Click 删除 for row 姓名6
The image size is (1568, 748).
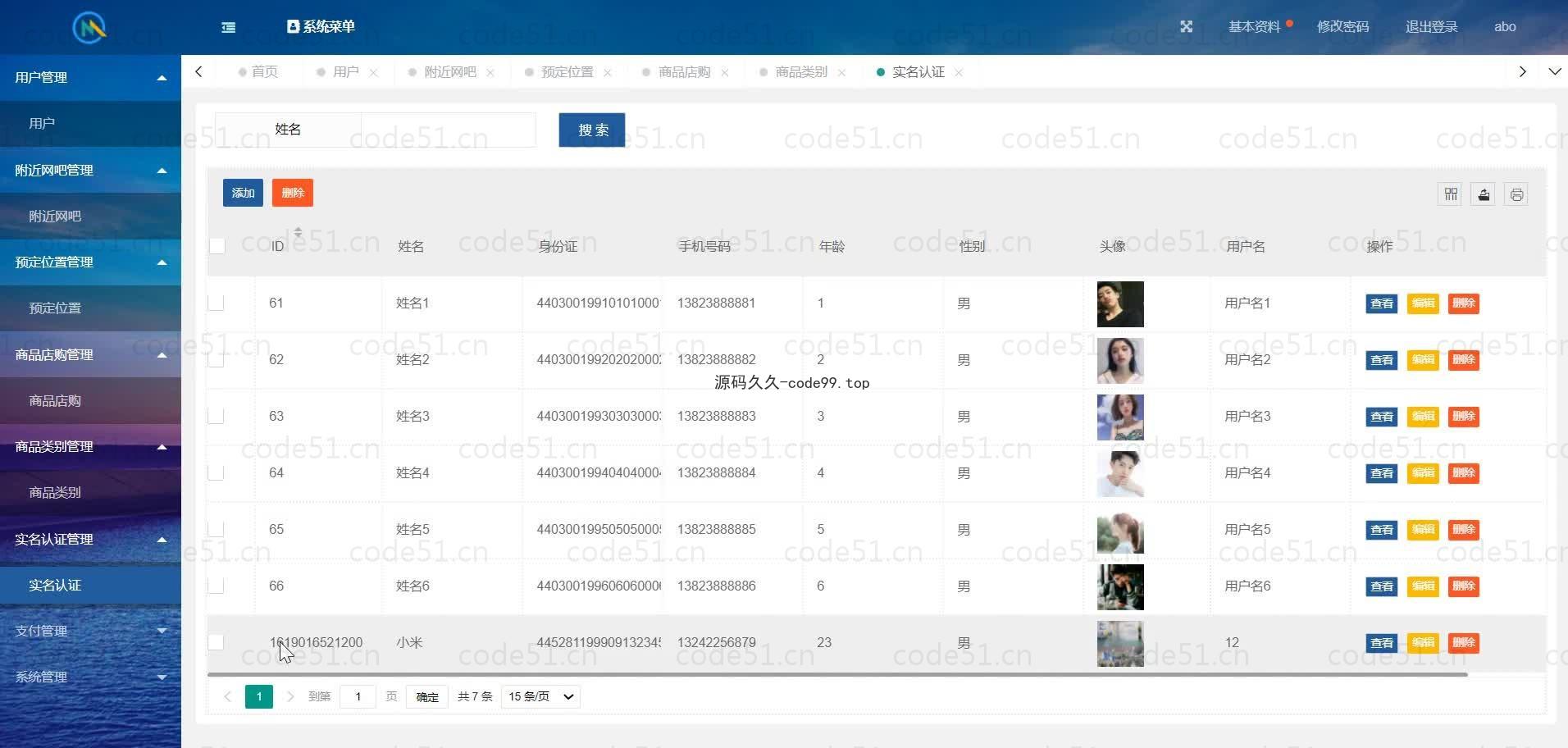[x=1464, y=586]
